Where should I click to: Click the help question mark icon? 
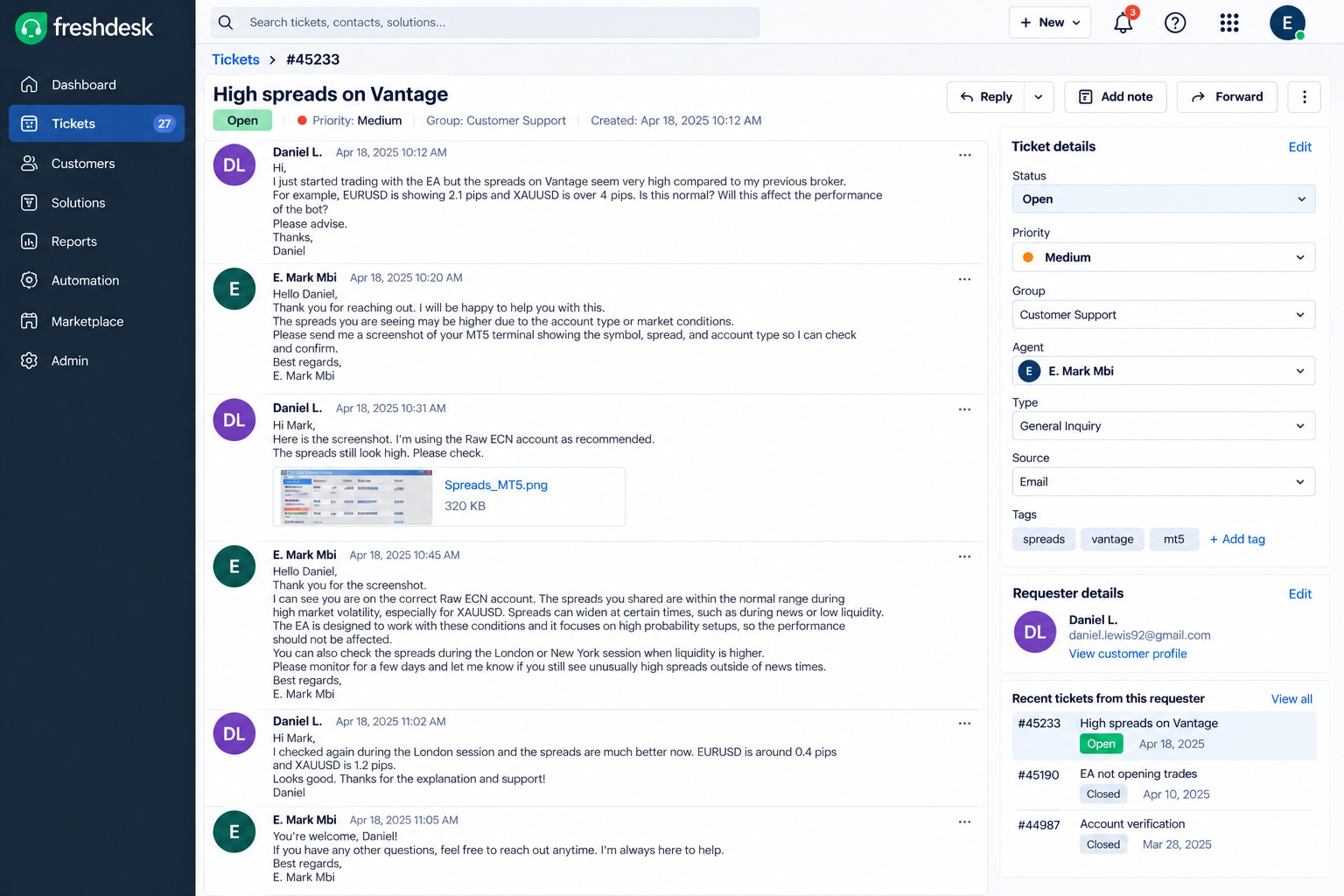(x=1175, y=23)
